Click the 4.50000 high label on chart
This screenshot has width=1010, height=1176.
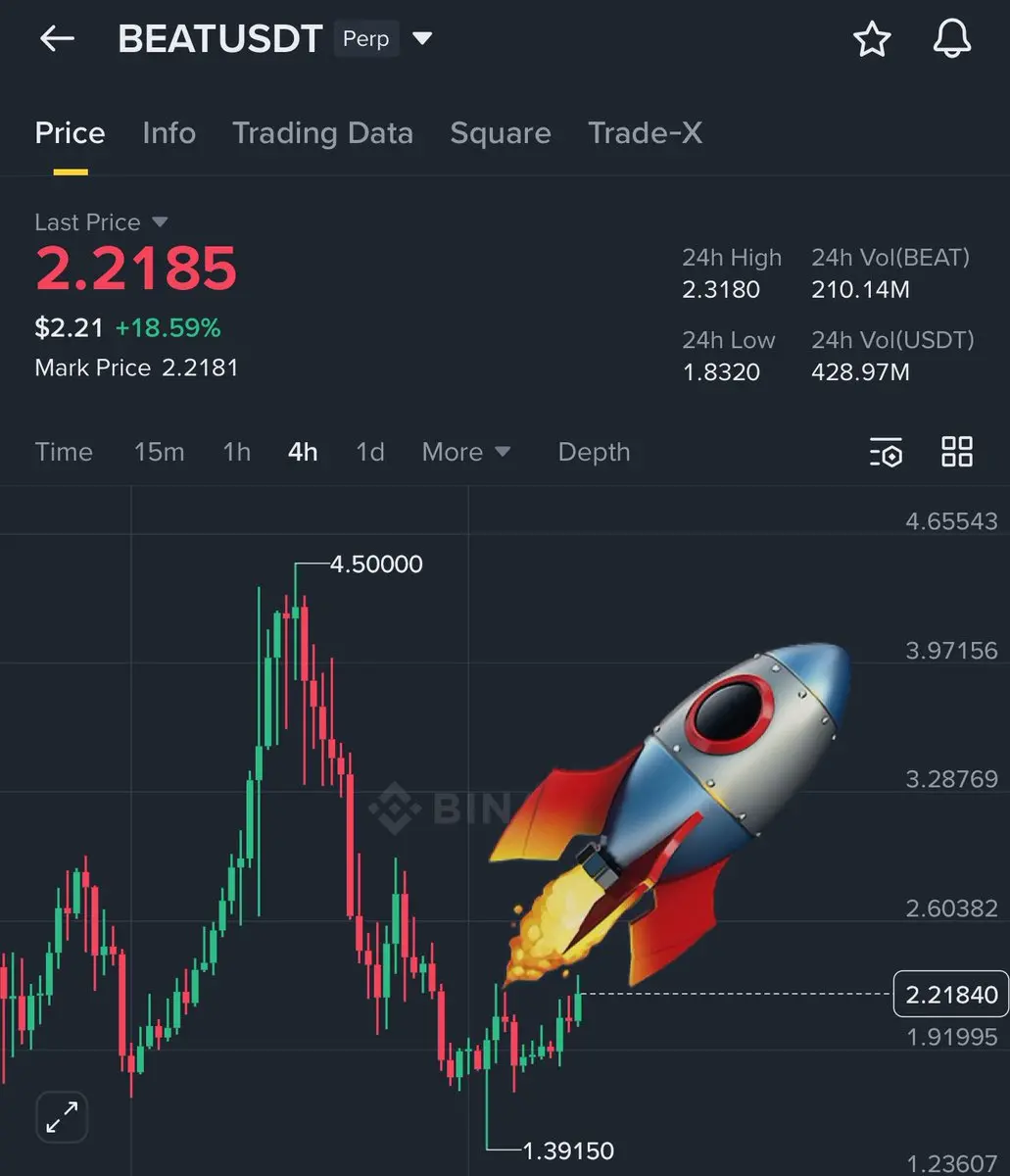pyautogui.click(x=376, y=564)
